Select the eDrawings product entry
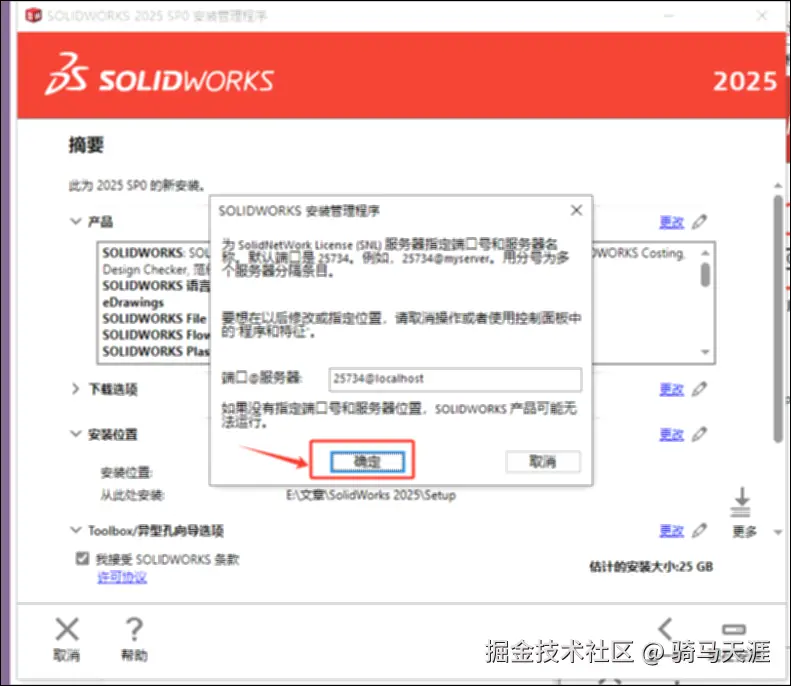Image resolution: width=791 pixels, height=686 pixels. 133,302
